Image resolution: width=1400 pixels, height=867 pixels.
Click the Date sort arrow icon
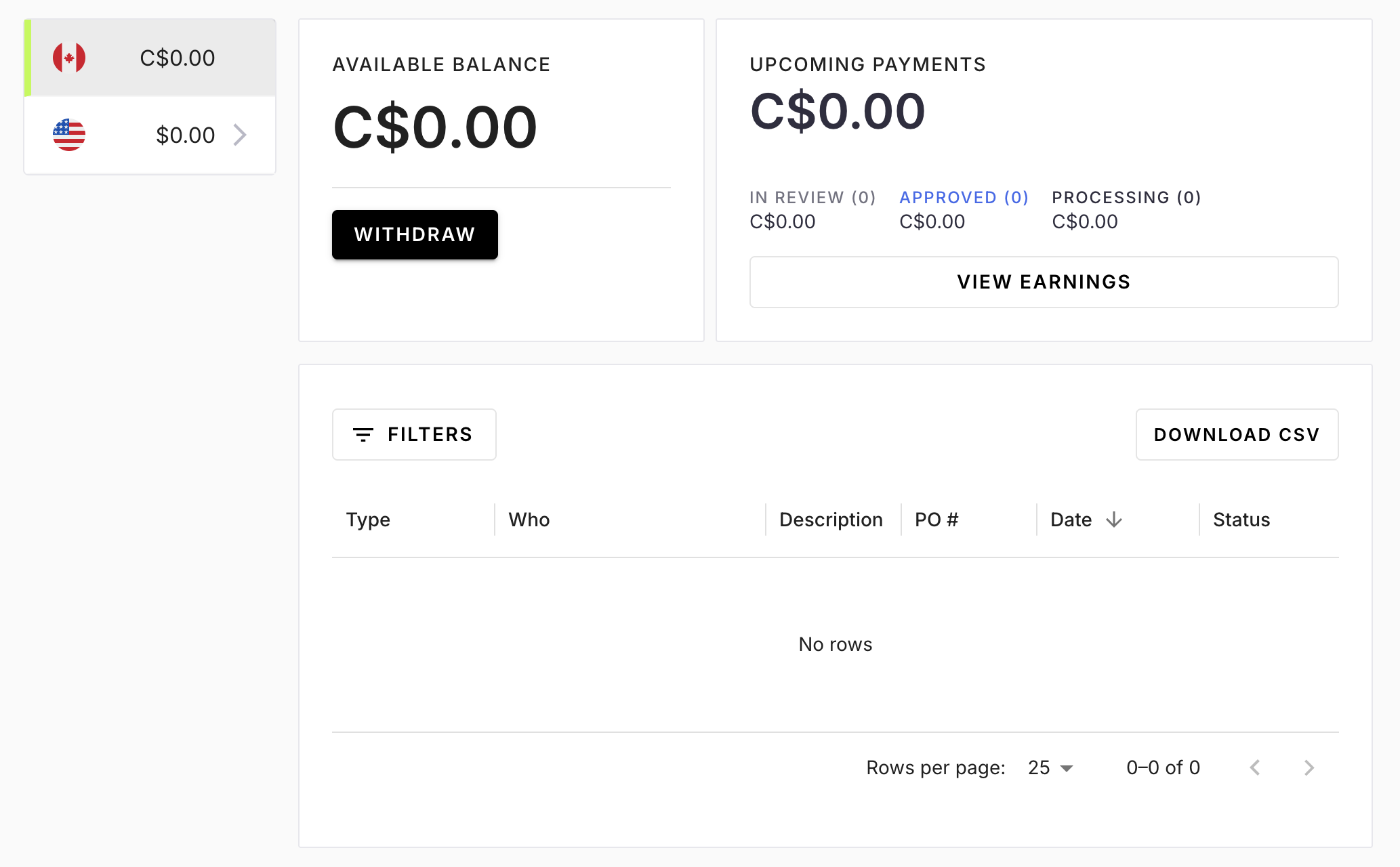1114,520
